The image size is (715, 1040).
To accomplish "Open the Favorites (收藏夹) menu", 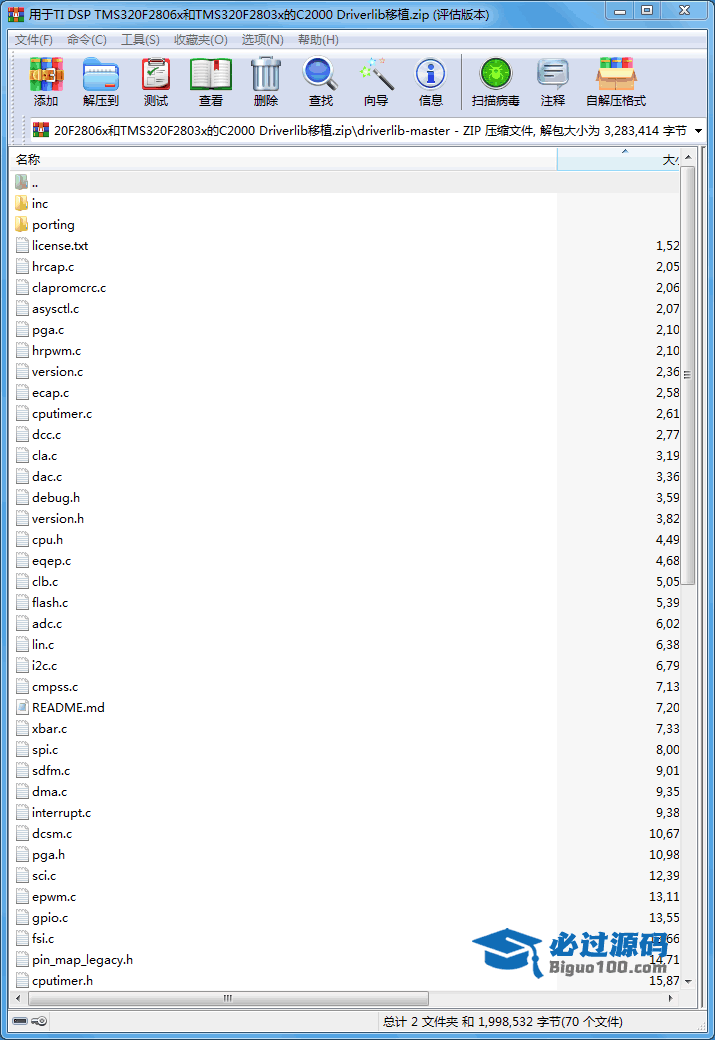I will [201, 40].
